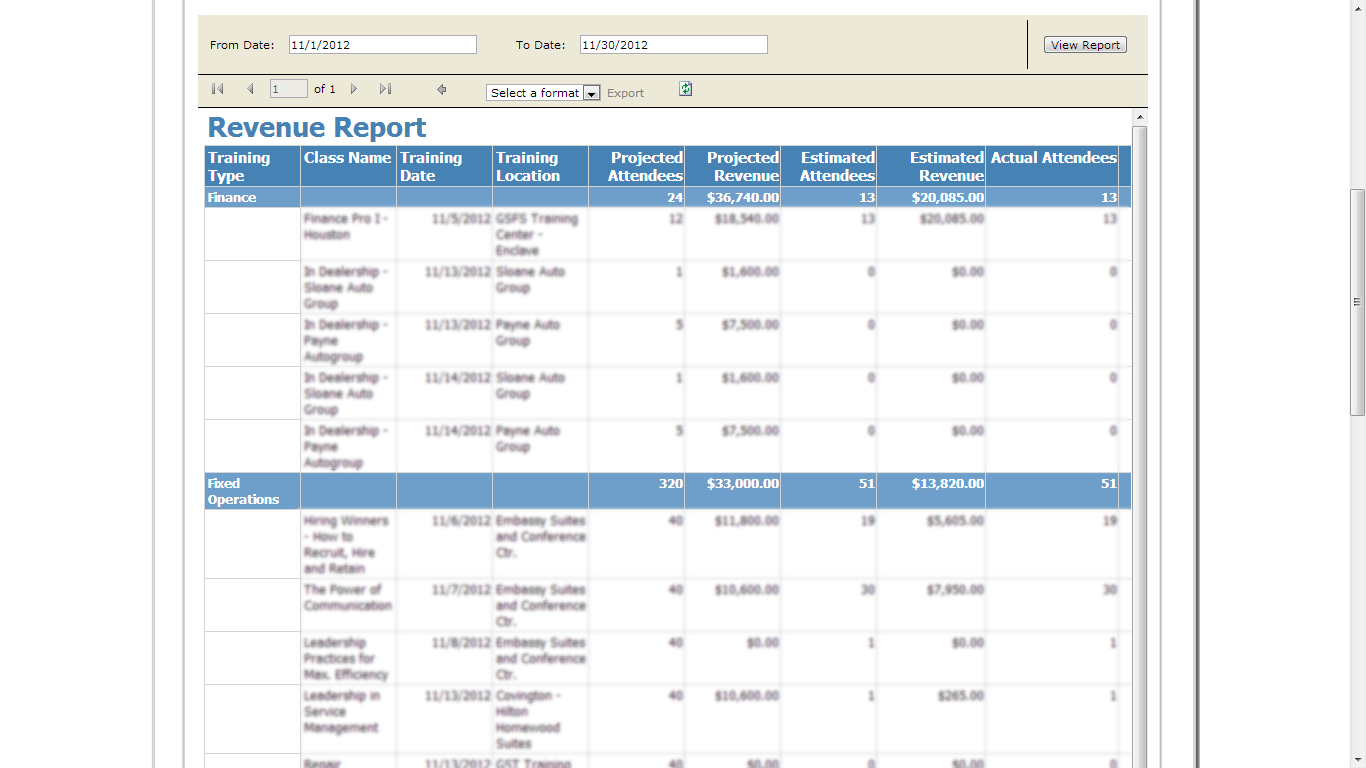The image size is (1366, 768).
Task: Click the current page number box
Action: [x=288, y=89]
